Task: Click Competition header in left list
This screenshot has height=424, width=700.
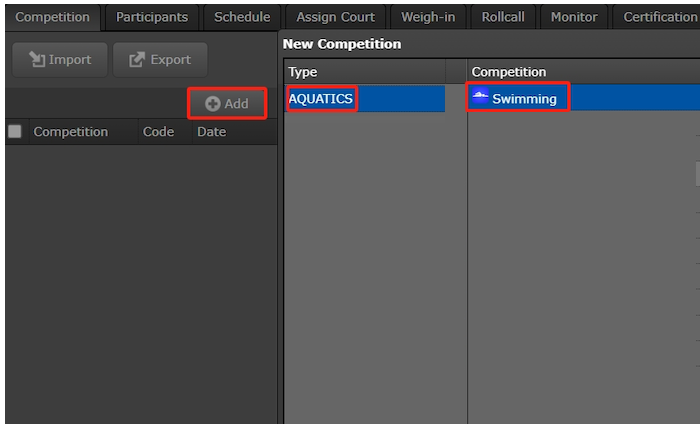Action: (70, 132)
